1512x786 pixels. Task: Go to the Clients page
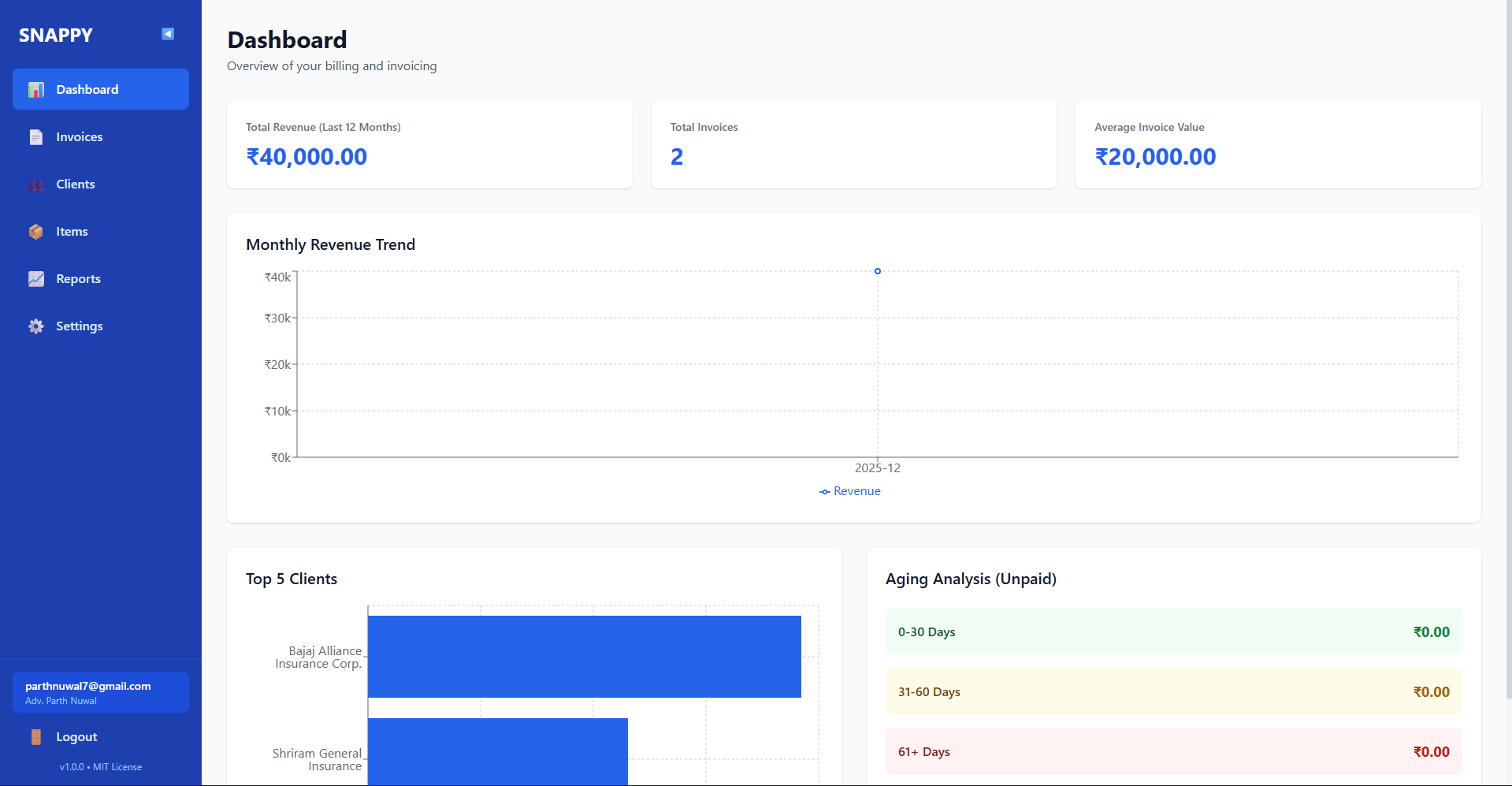[x=76, y=184]
